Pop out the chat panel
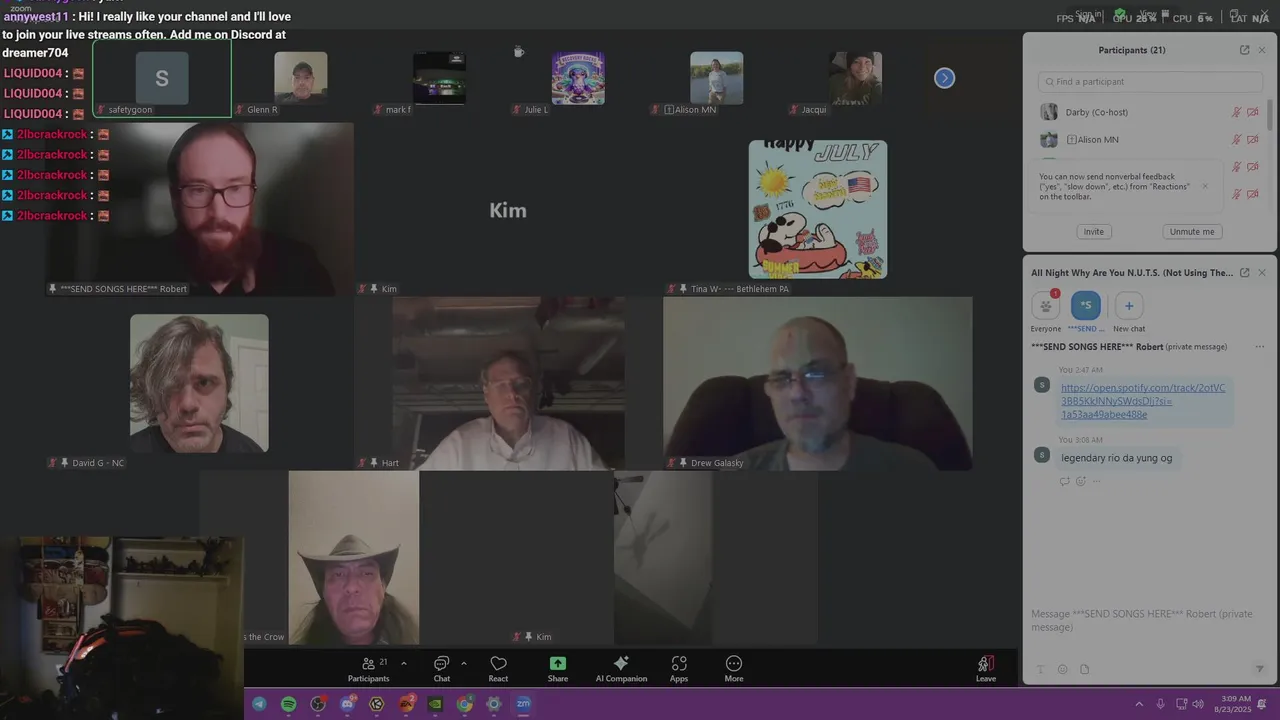Viewport: 1280px width, 720px height. (1244, 272)
